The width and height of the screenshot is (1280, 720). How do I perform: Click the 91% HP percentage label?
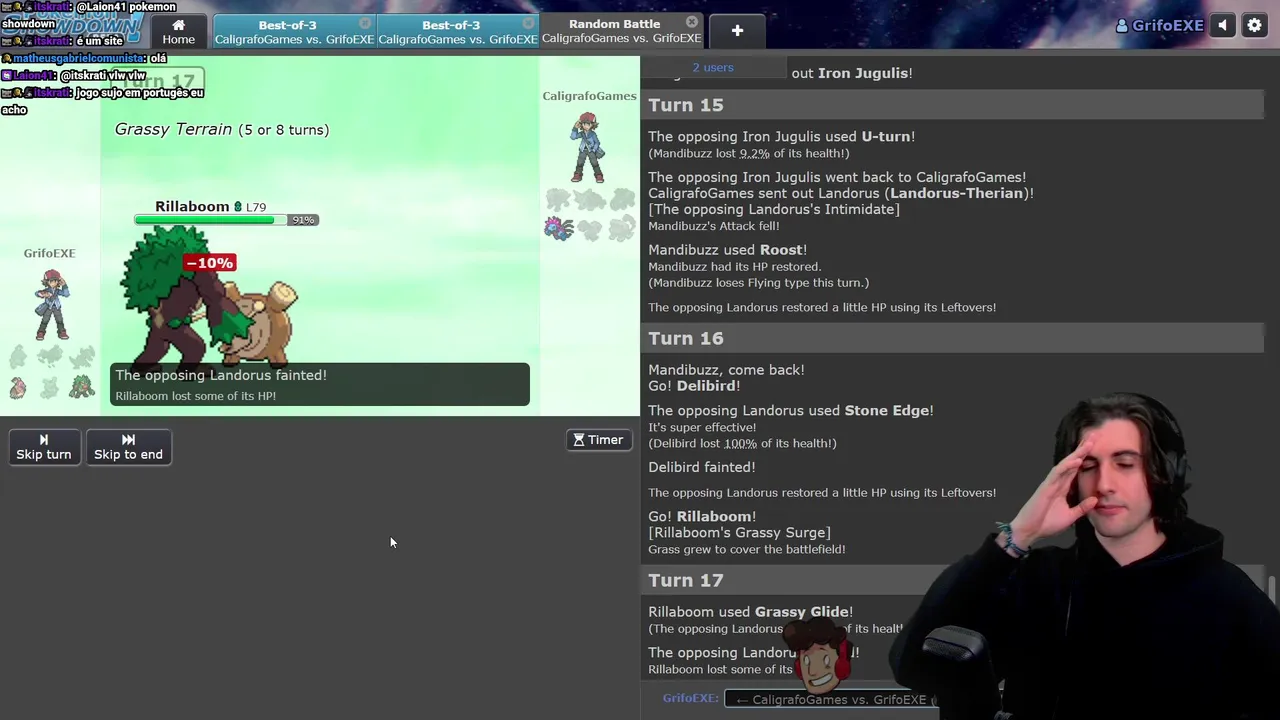pos(303,220)
